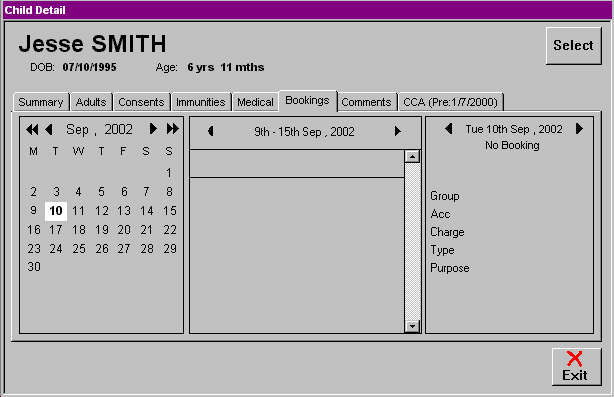Click the weekly bookings scrollbar up arrow
614x397 pixels.
point(412,157)
